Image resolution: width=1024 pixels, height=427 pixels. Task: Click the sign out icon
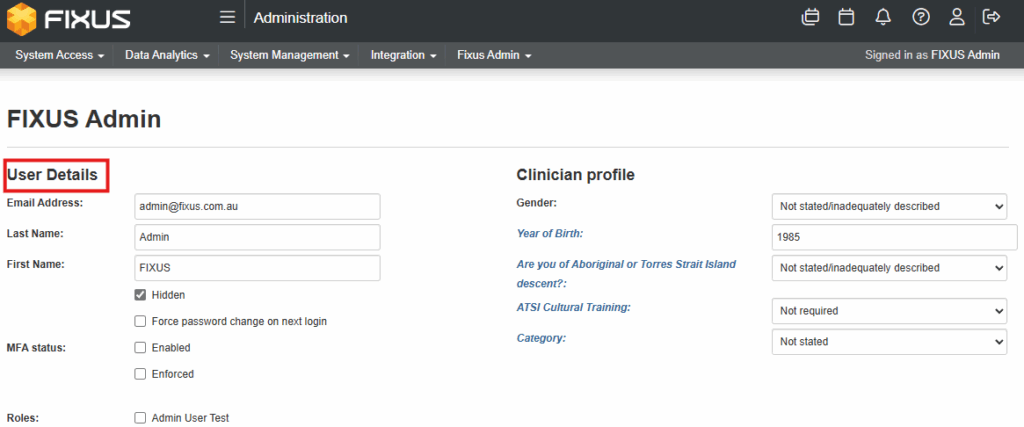tap(991, 17)
